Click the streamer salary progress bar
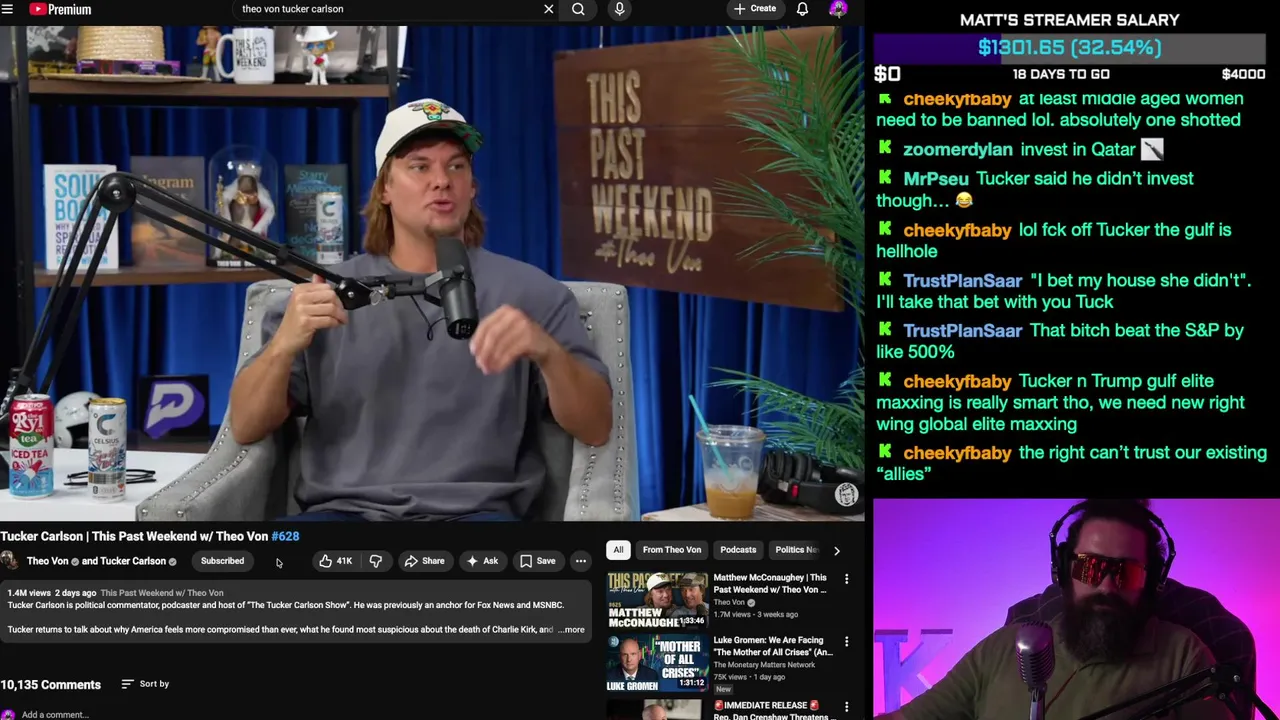 tap(1069, 47)
